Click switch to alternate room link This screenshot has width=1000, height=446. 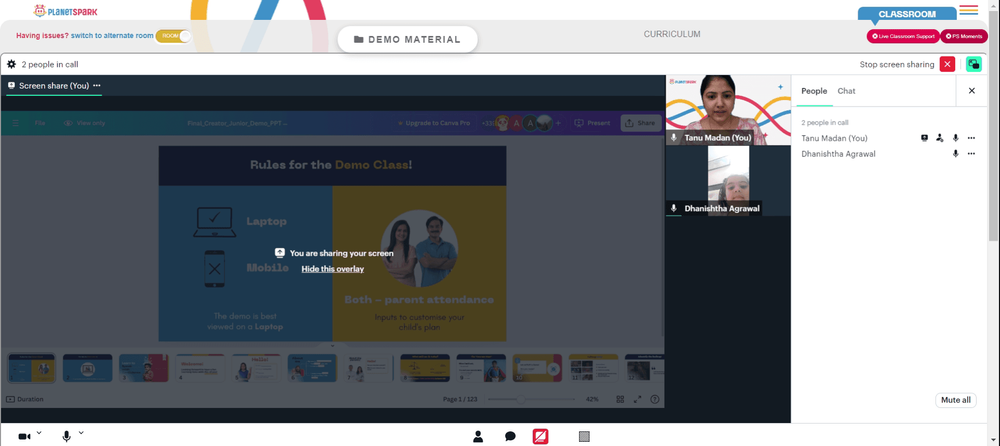(x=112, y=36)
